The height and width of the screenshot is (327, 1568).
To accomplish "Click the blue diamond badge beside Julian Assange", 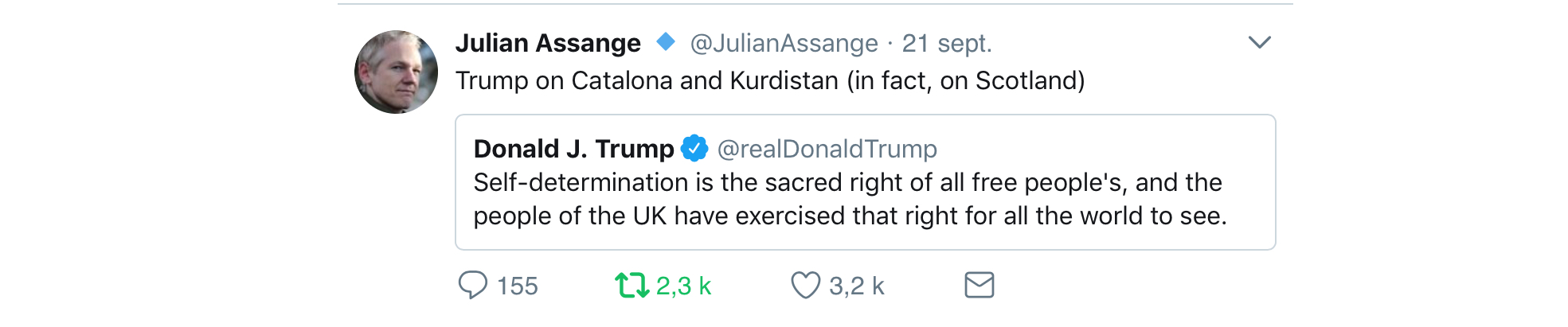I will 666,41.
